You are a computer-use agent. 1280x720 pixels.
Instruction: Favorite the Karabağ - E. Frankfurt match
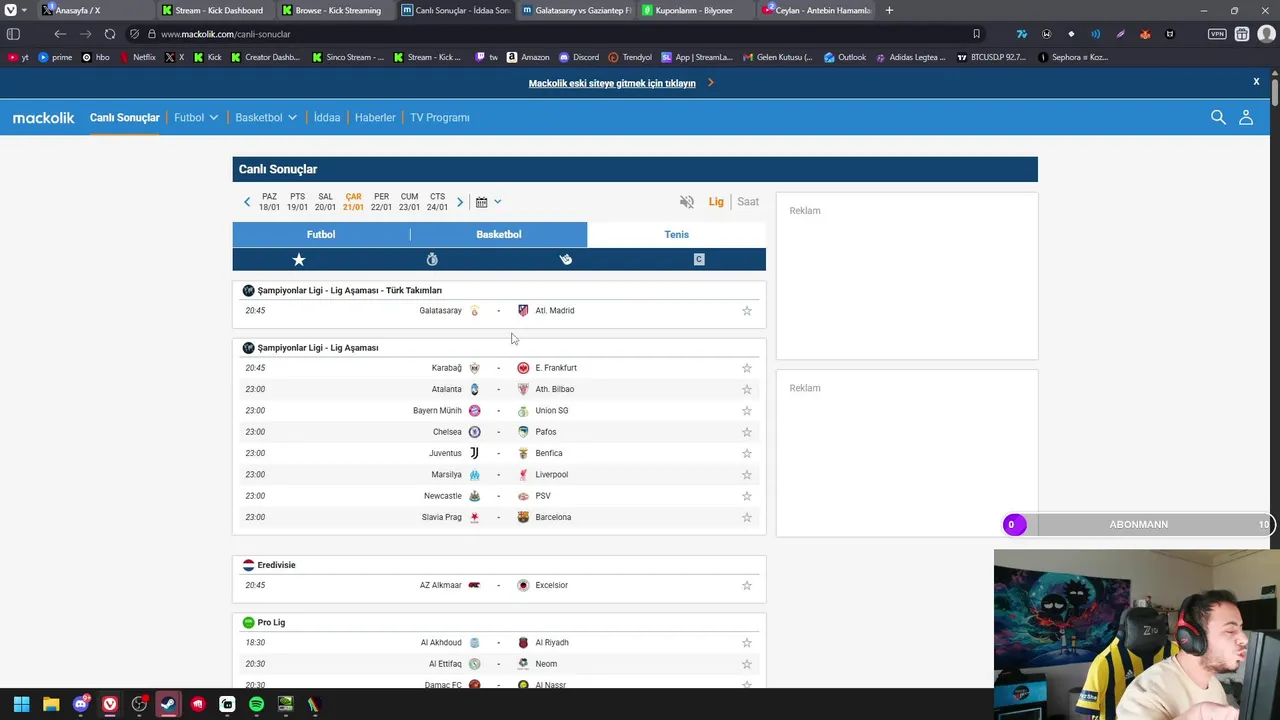click(x=746, y=368)
